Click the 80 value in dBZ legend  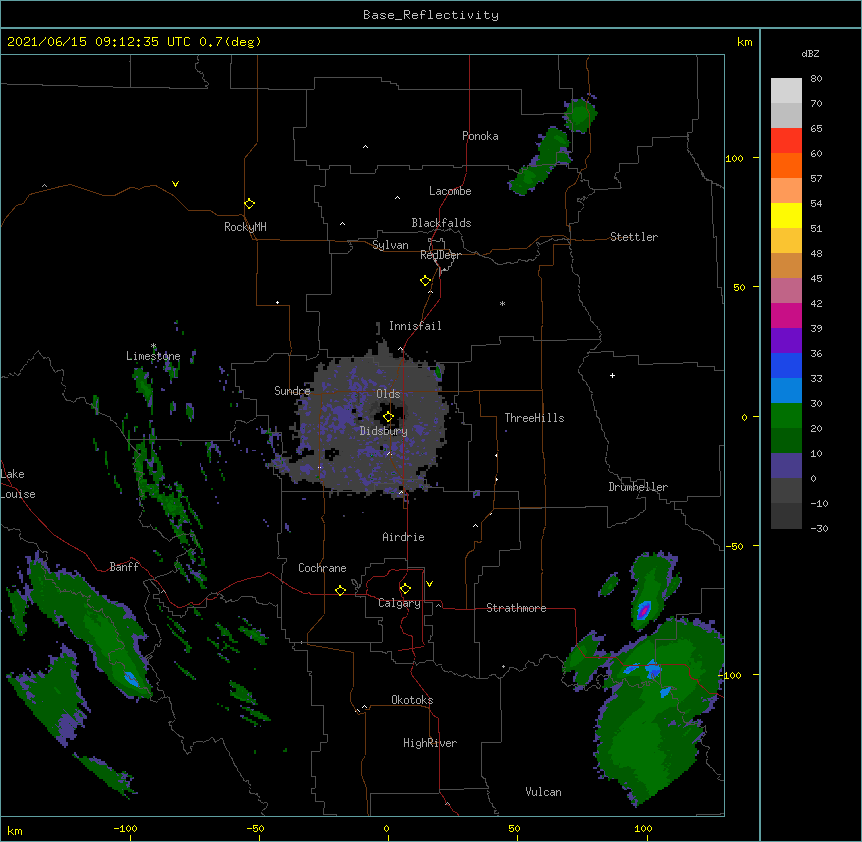(x=816, y=79)
